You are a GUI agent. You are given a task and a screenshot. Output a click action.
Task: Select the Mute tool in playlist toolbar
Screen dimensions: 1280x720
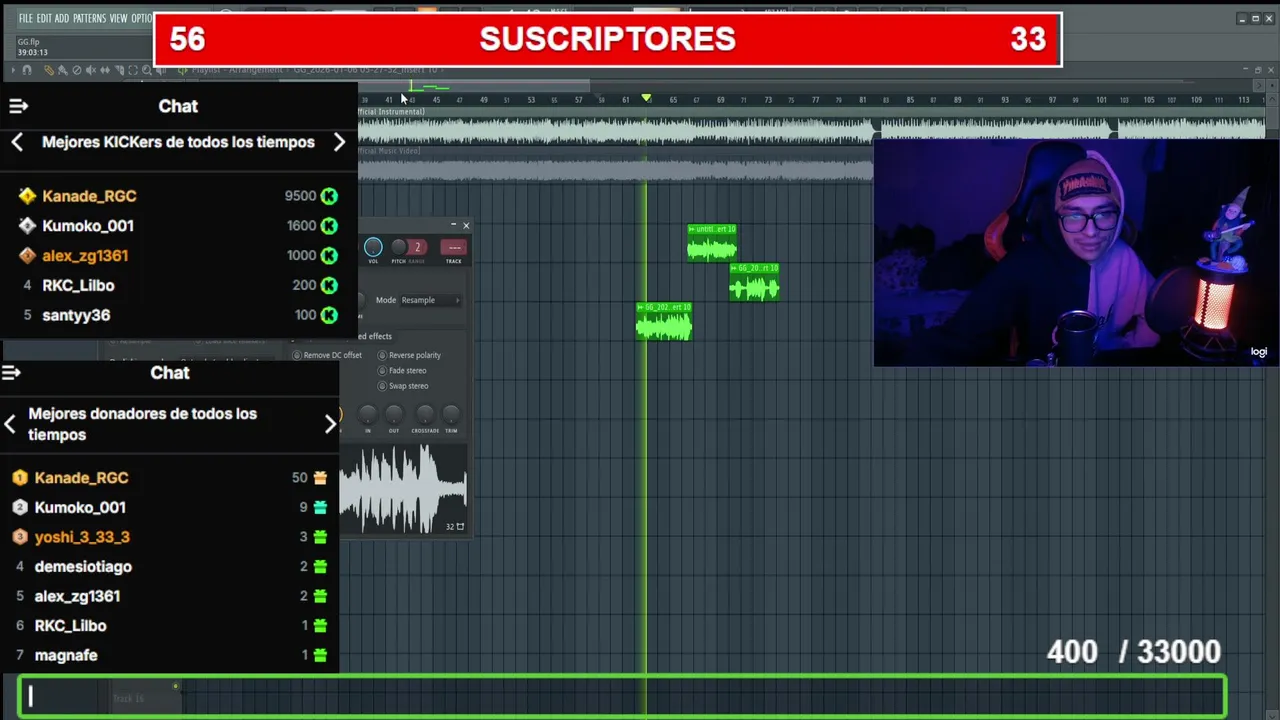click(91, 70)
